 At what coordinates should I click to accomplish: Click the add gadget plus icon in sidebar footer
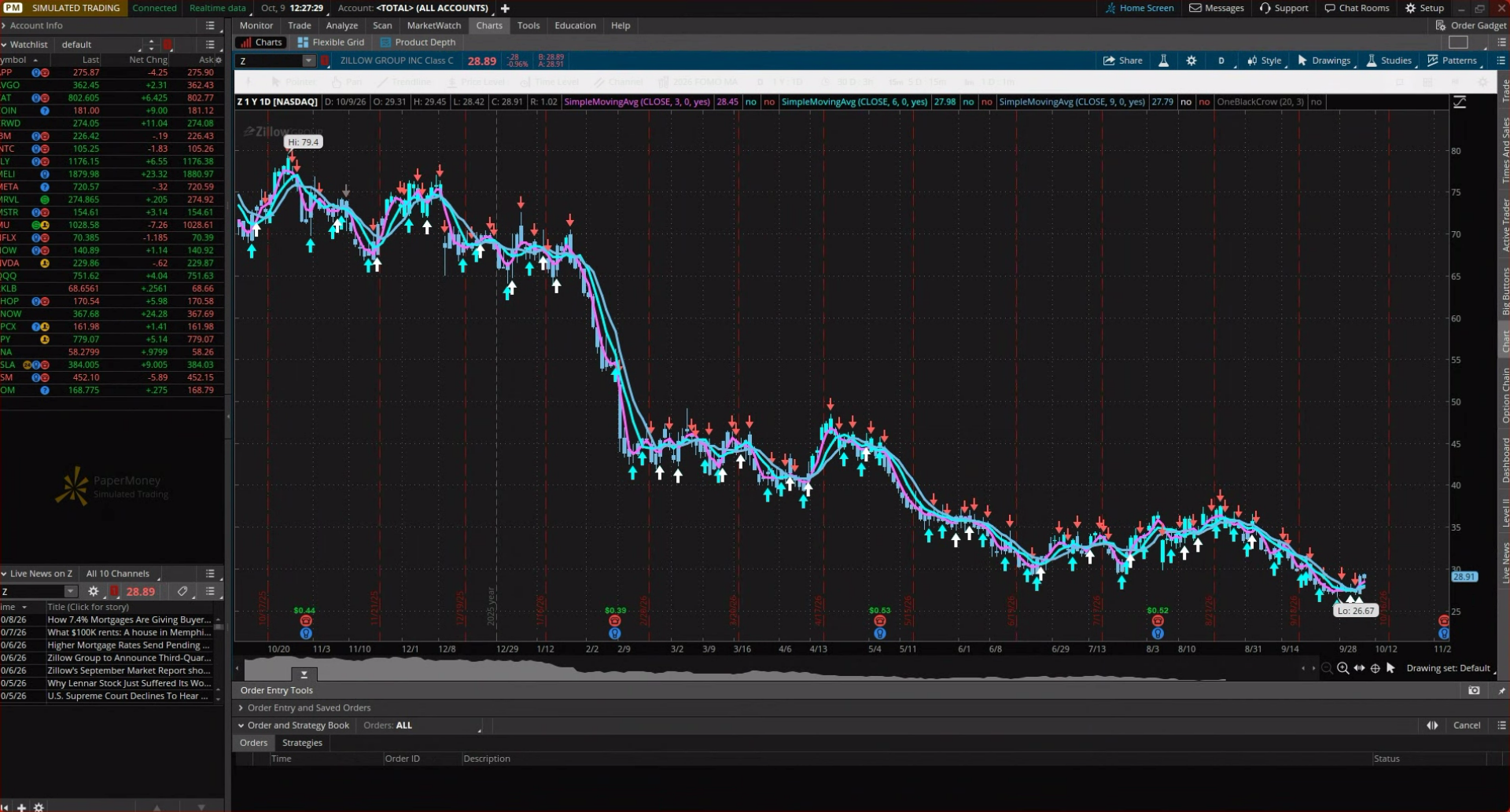[x=21, y=806]
